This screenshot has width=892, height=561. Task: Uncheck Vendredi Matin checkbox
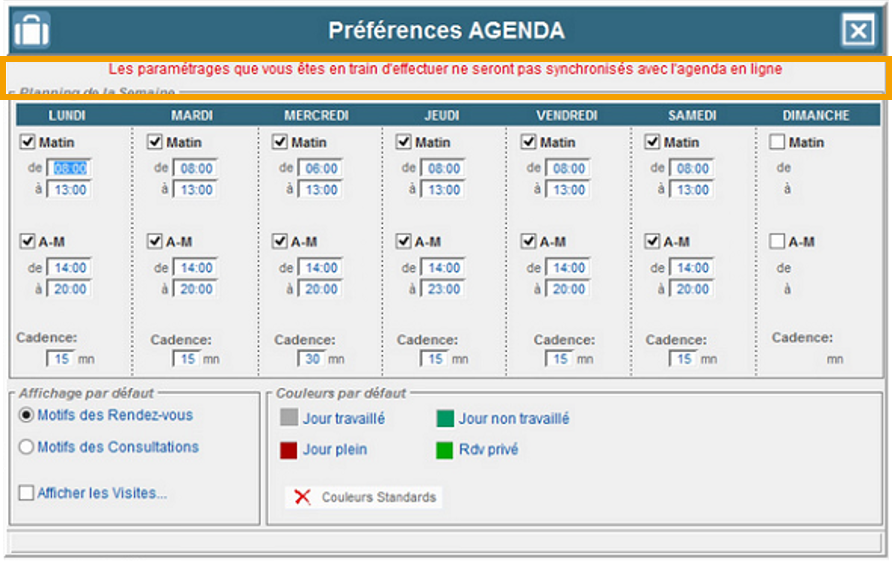pos(528,142)
